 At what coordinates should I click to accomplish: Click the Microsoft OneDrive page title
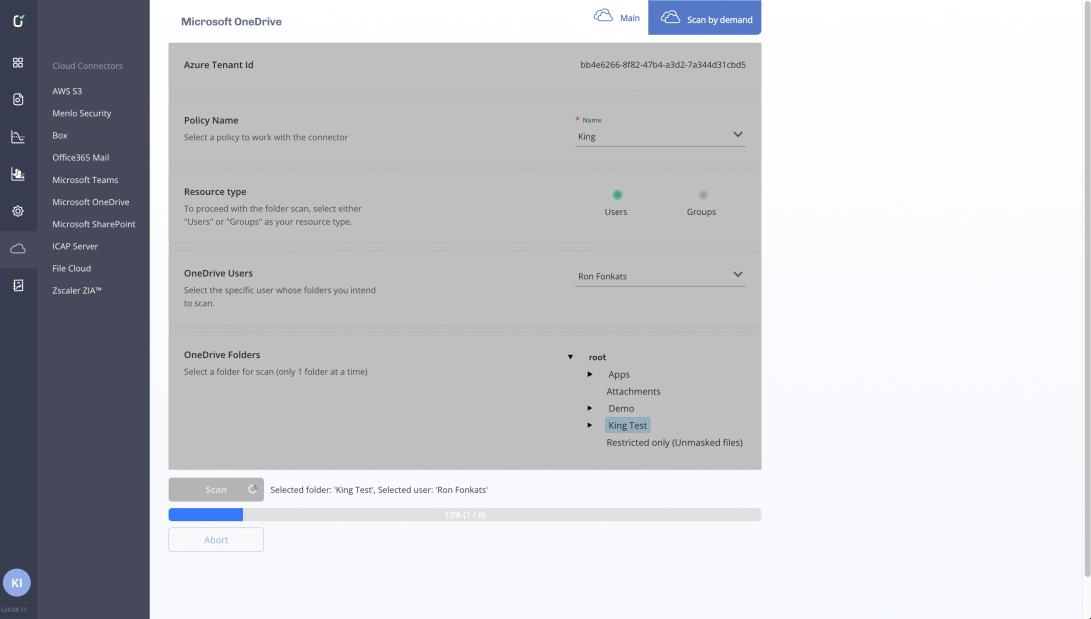[231, 22]
